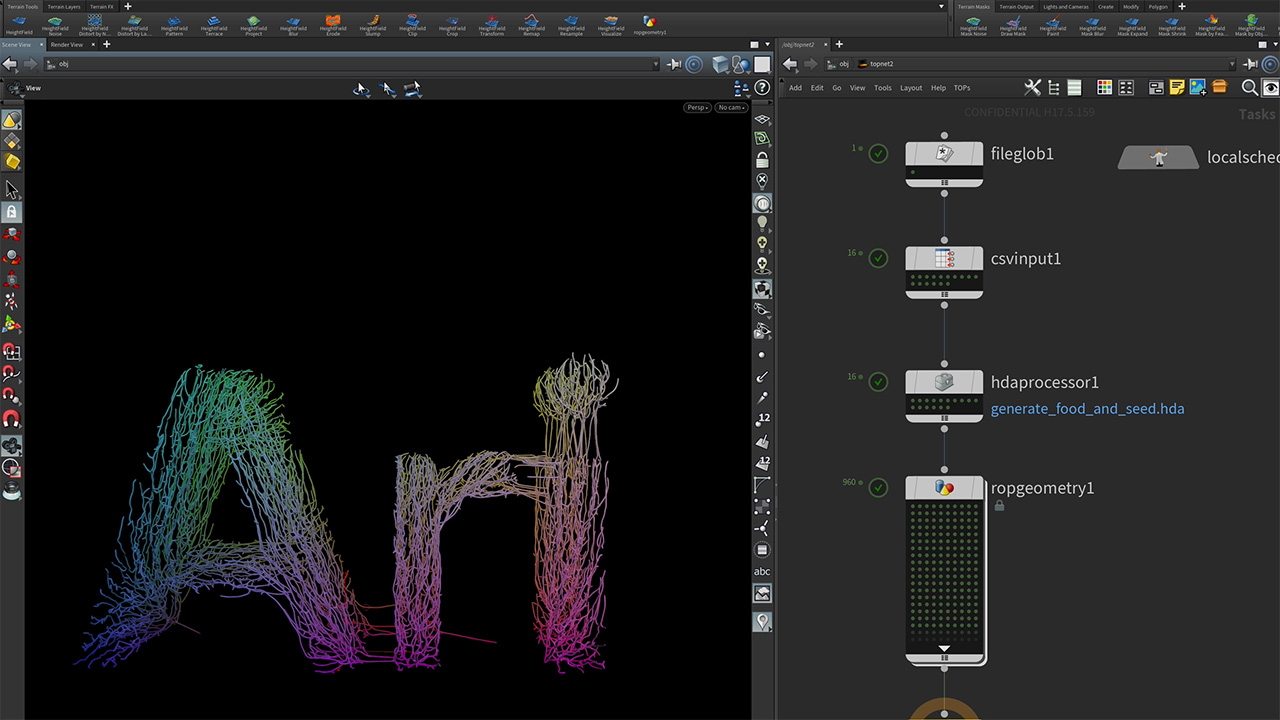Add a sticky note in network editor
This screenshot has height=720, width=1280.
pyautogui.click(x=1177, y=88)
